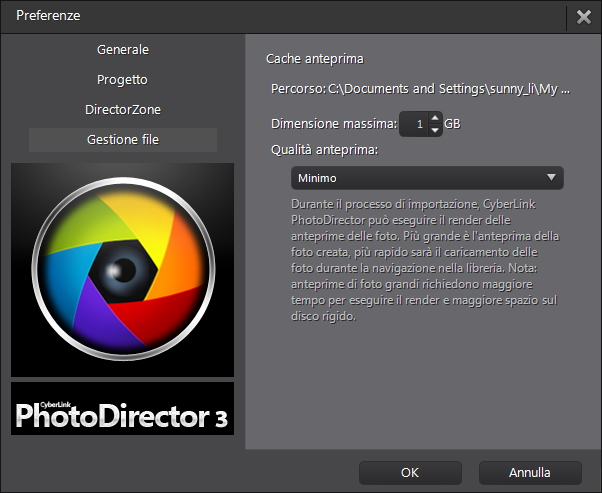
Task: Confirm preferences with the OK button
Action: click(410, 473)
